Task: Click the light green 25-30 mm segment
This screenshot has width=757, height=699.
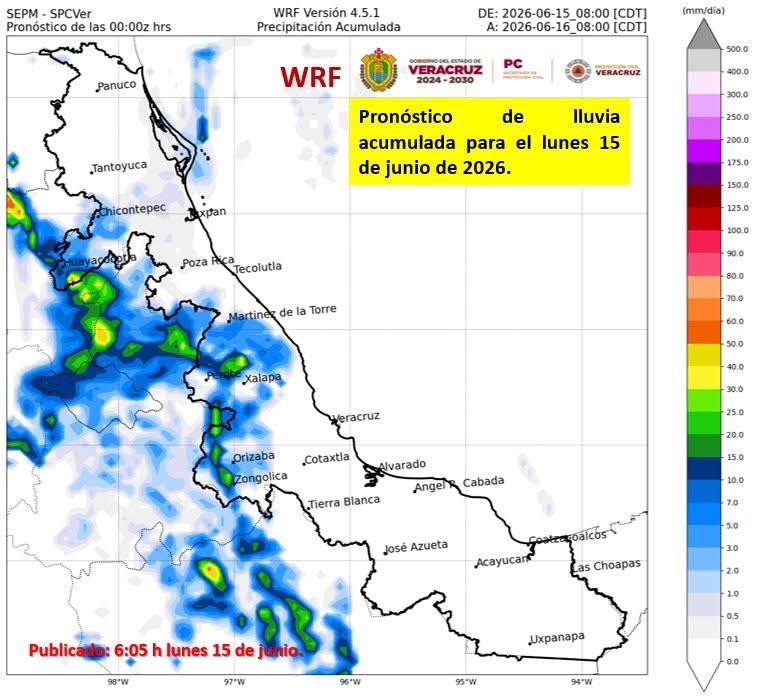Action: coord(704,401)
